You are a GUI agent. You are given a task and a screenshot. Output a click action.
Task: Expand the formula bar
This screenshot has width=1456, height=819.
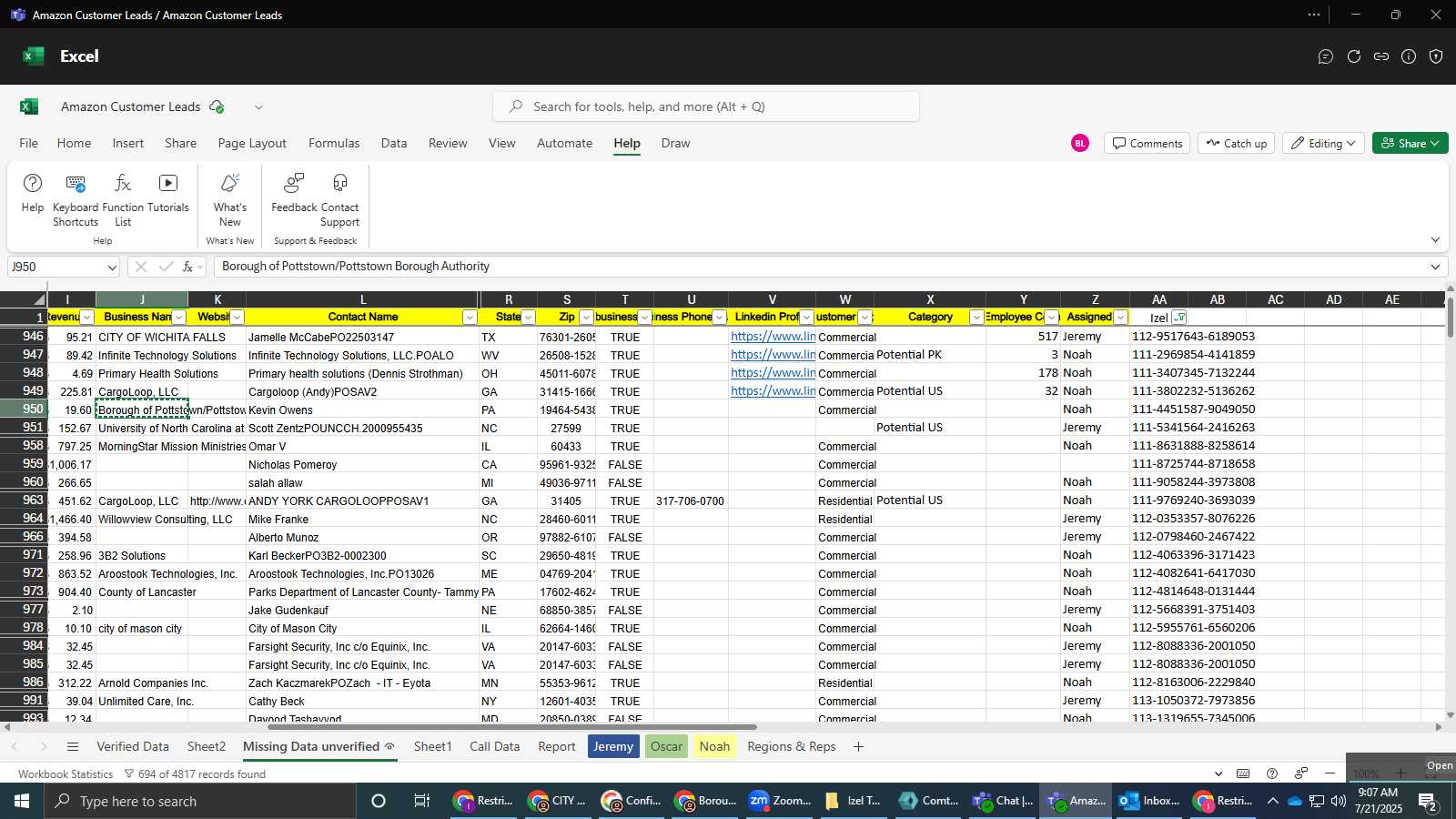pyautogui.click(x=1435, y=267)
